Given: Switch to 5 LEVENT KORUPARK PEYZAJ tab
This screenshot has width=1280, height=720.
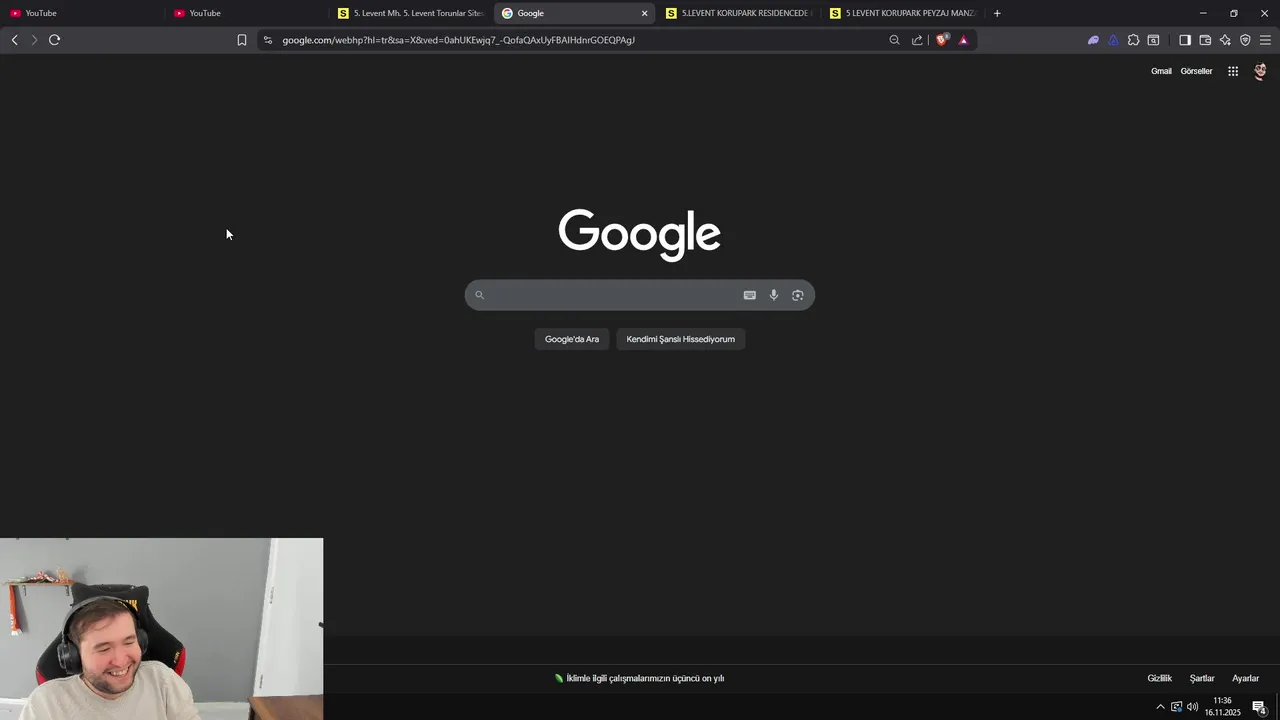Looking at the screenshot, I should (903, 13).
